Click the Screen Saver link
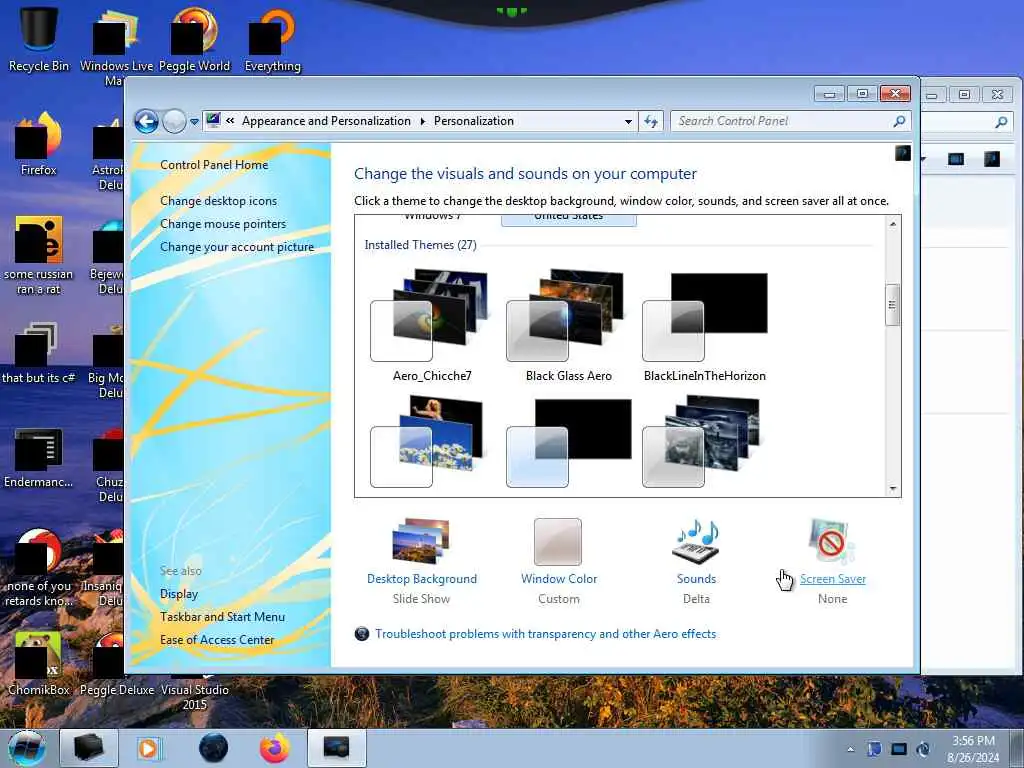1024x768 pixels. (x=833, y=579)
